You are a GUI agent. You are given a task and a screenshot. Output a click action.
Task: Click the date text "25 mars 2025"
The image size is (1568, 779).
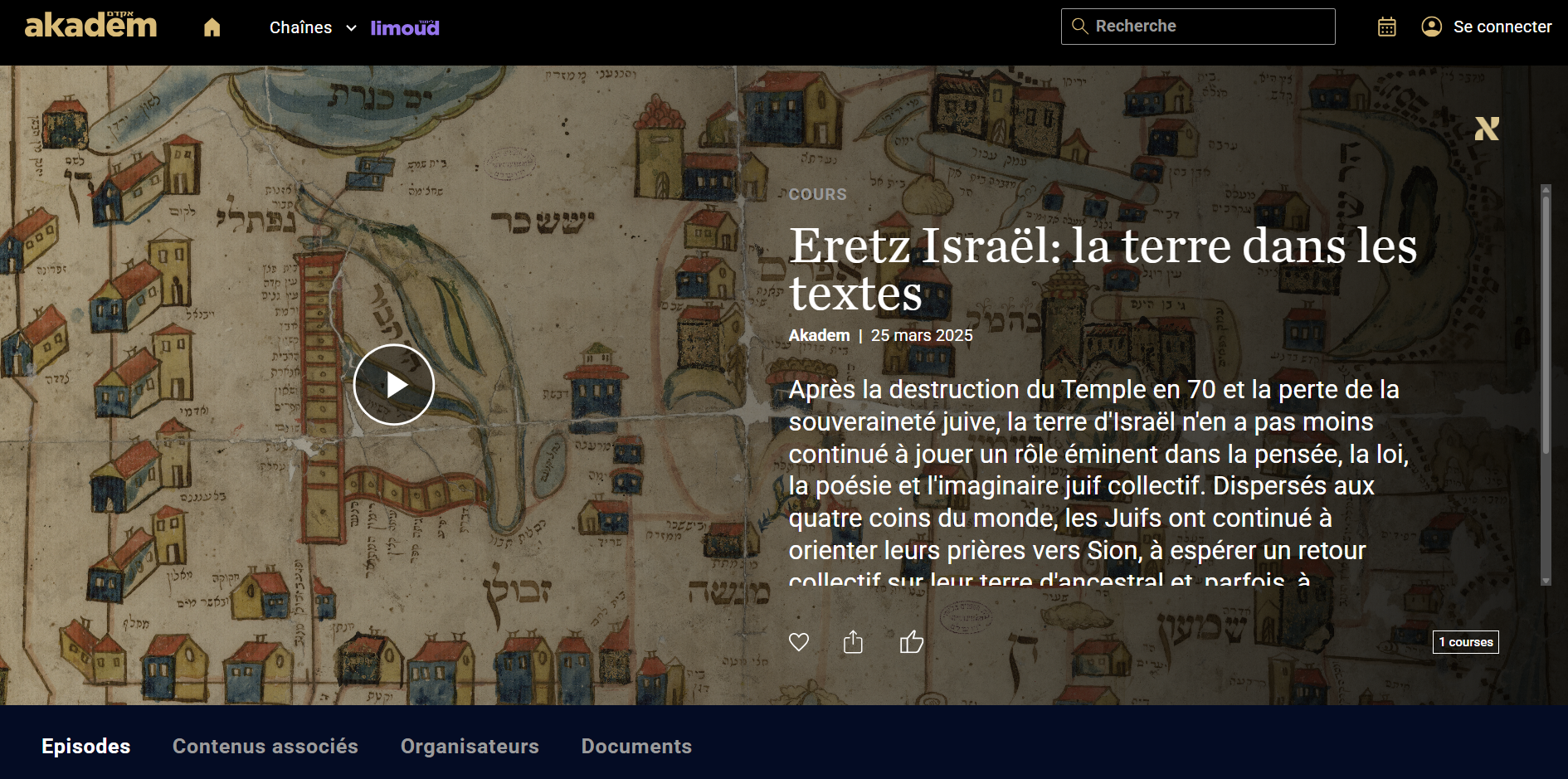922,335
